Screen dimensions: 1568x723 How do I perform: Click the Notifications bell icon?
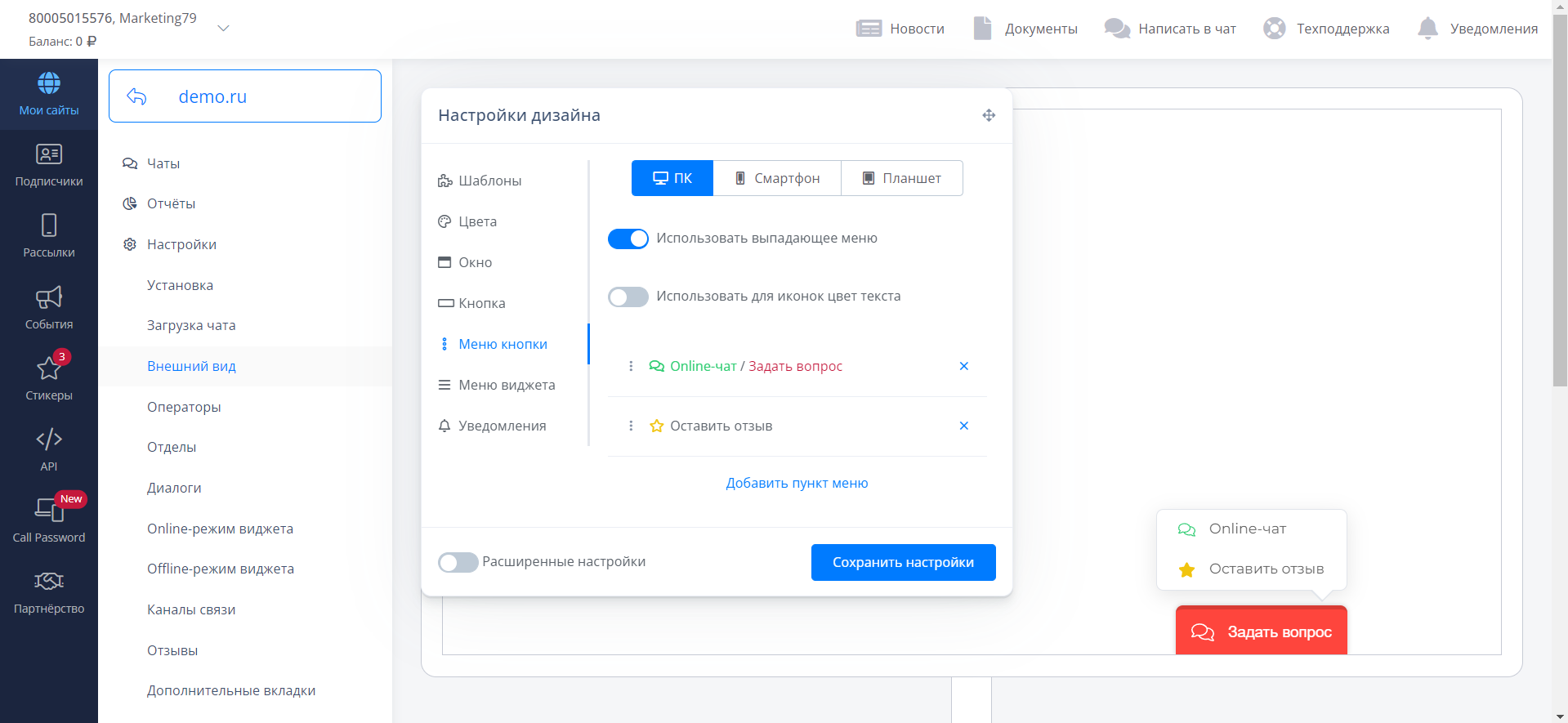pos(1427,29)
